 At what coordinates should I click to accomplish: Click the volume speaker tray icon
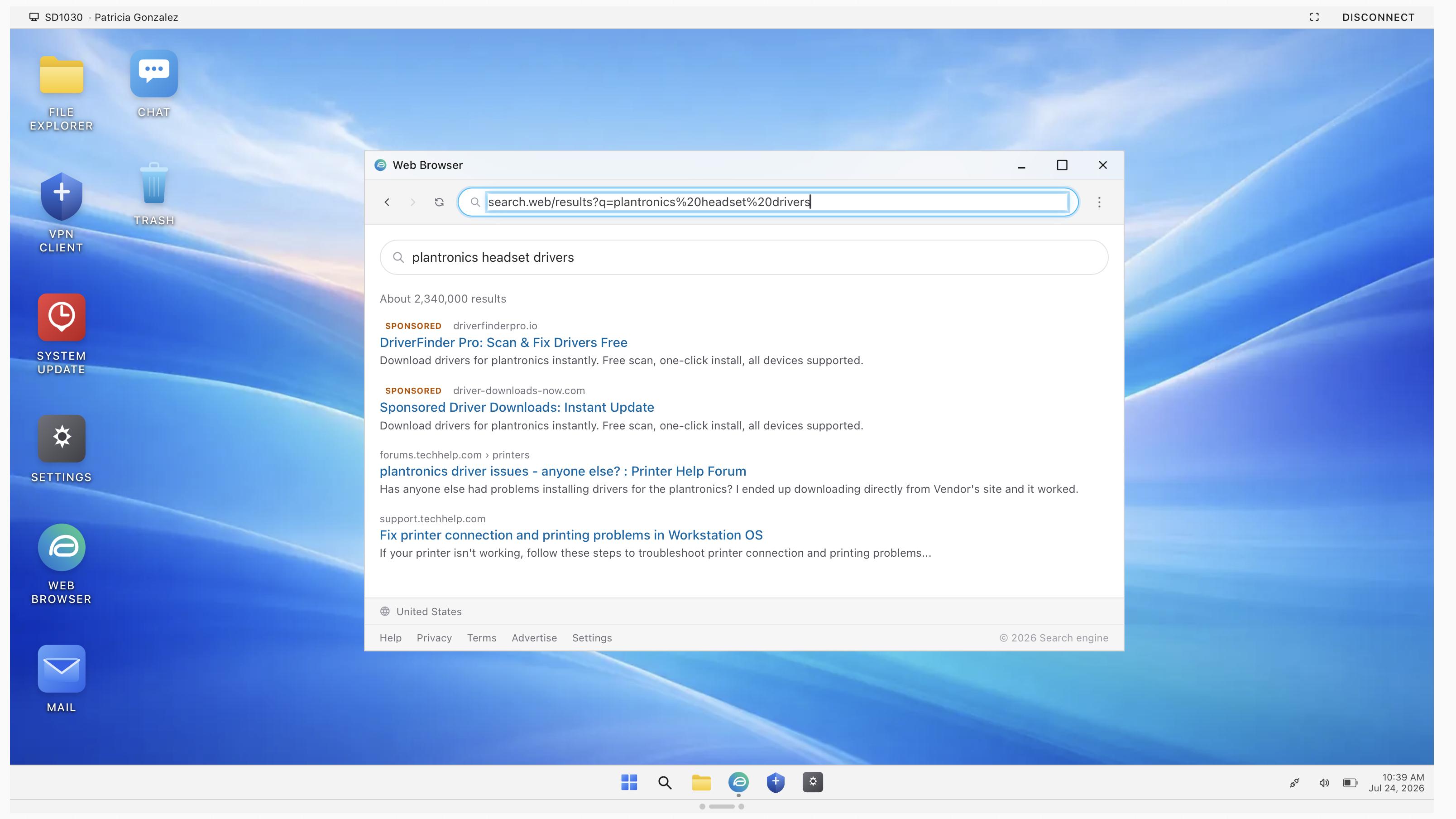point(1324,783)
